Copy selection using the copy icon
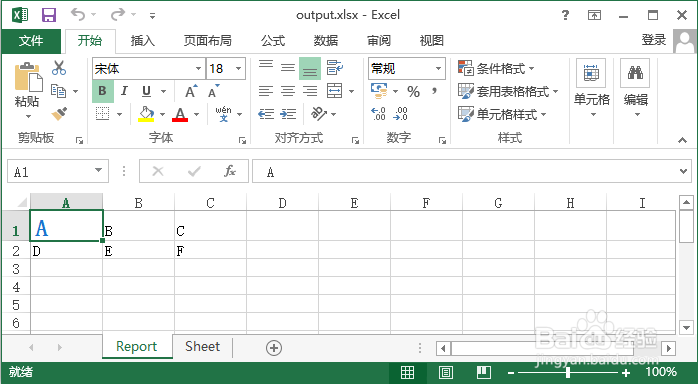This screenshot has width=698, height=384. click(58, 91)
